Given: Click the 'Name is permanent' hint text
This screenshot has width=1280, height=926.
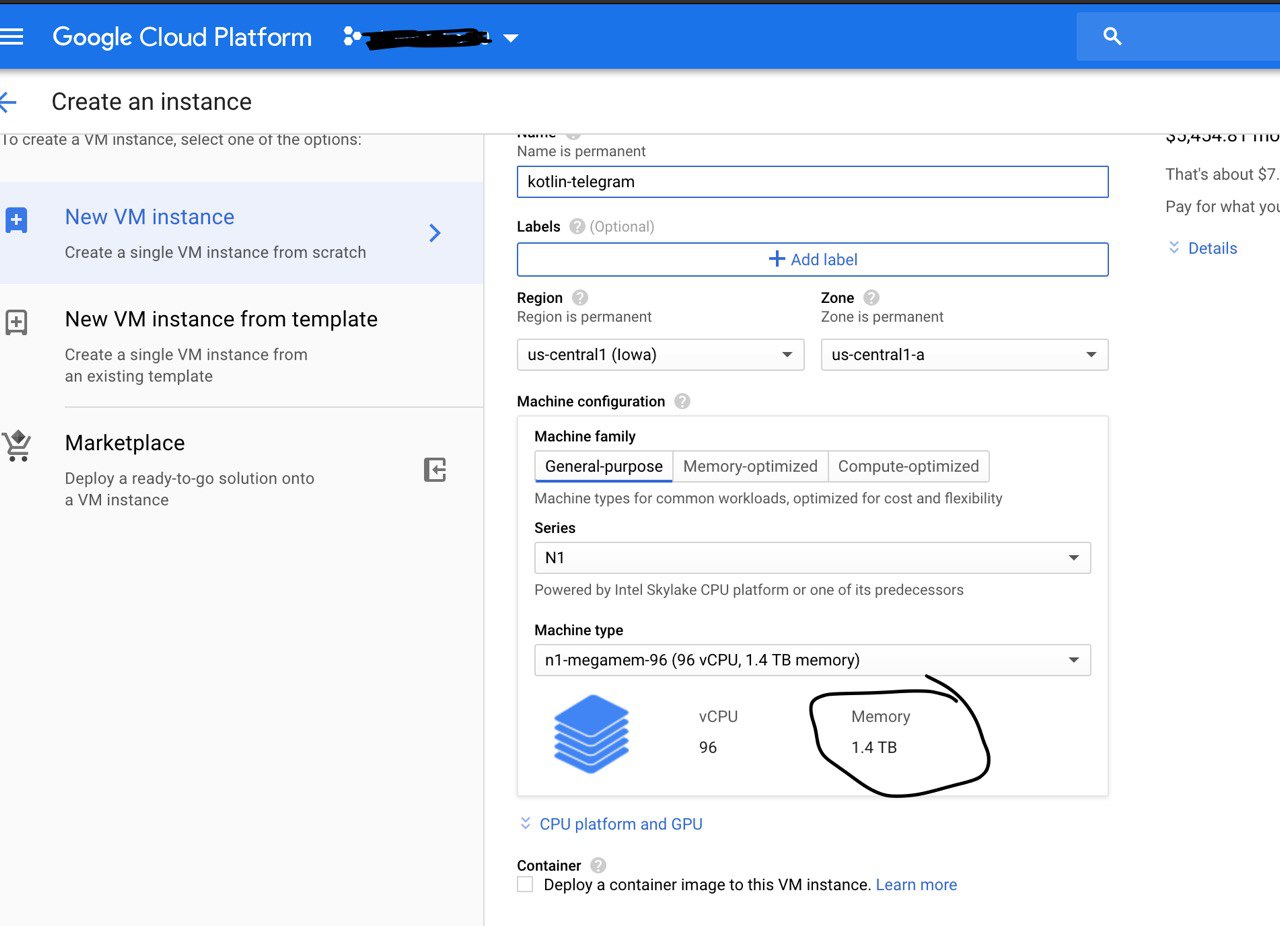Looking at the screenshot, I should (581, 151).
